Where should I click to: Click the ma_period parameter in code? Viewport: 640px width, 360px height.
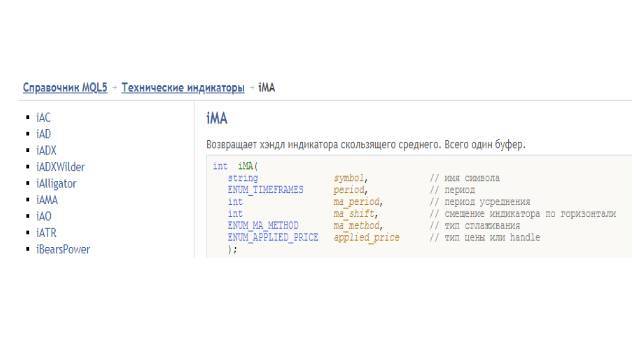tap(356, 202)
